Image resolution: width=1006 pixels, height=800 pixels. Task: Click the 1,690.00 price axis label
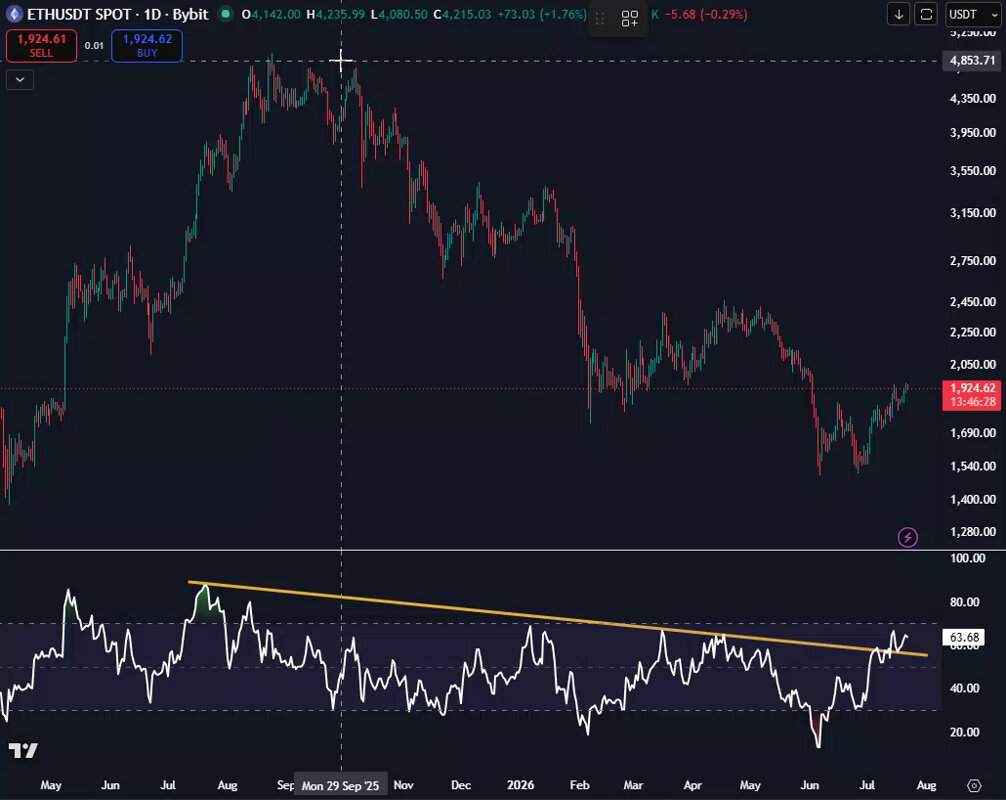pos(973,433)
